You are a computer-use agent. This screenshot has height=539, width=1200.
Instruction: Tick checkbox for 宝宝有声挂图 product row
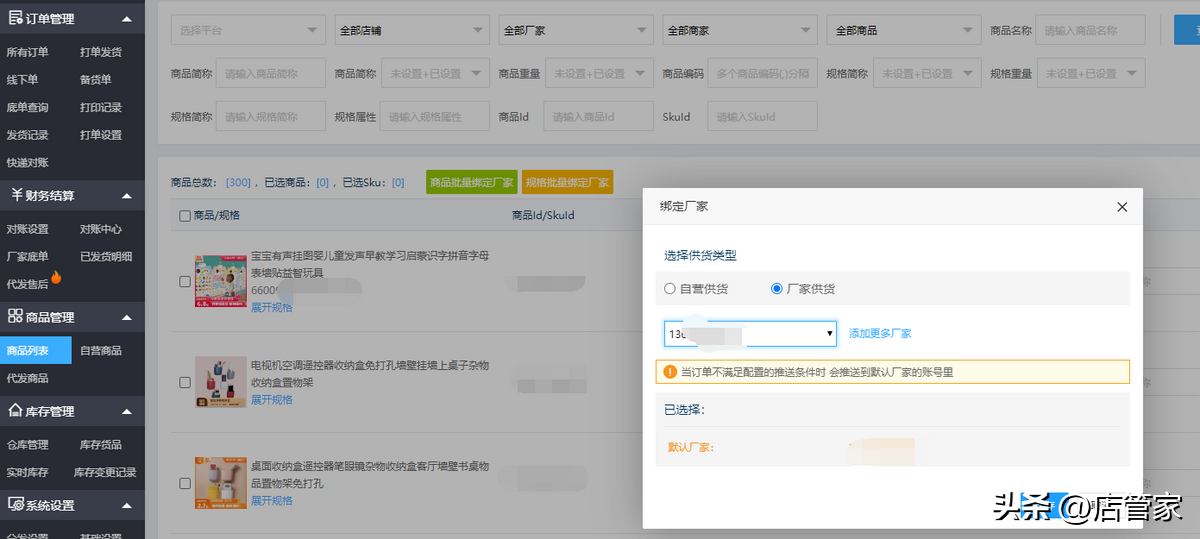coord(185,282)
